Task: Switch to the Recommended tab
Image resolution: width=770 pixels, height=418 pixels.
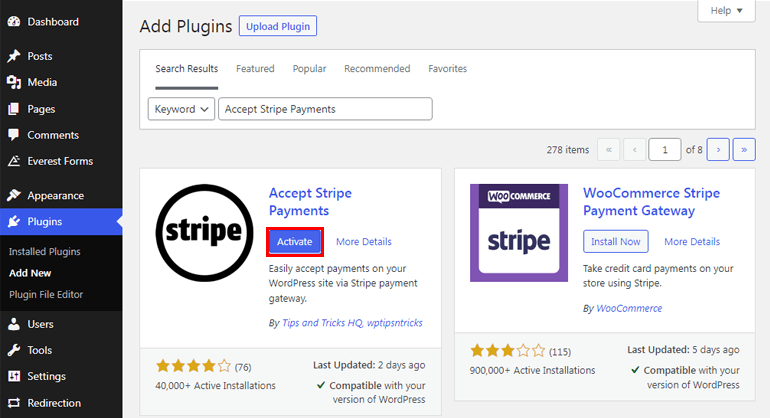Action: pos(377,69)
